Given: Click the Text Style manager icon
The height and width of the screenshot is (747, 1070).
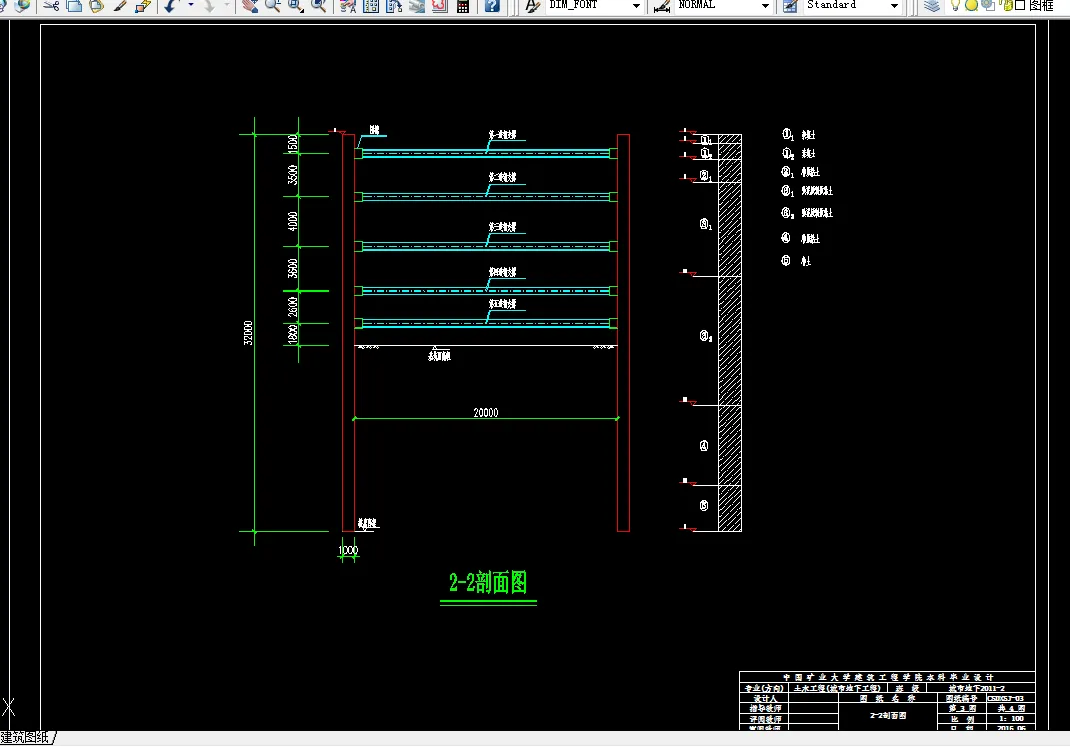Looking at the screenshot, I should [x=533, y=5].
